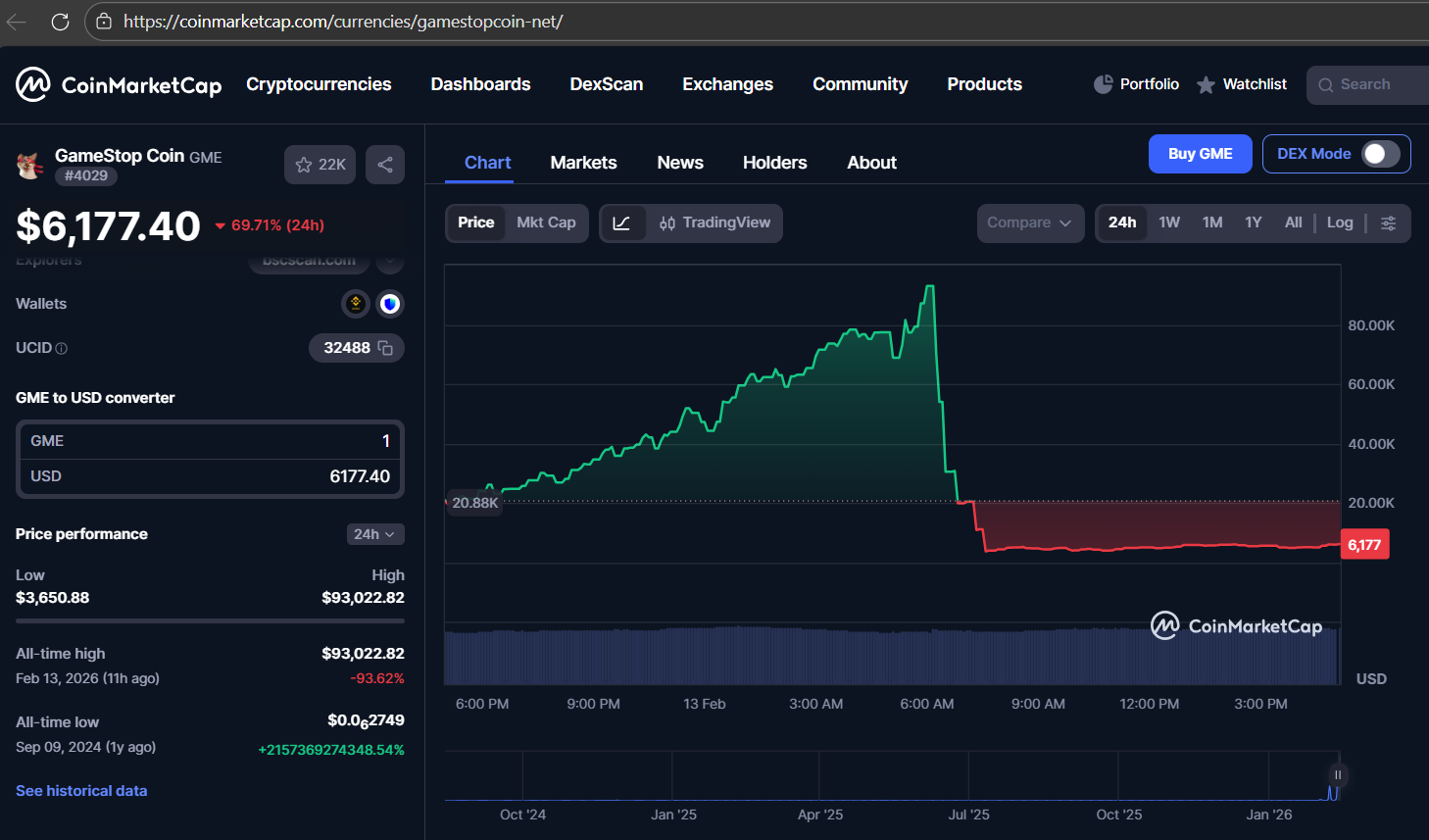Click the +2157369274348.54% all-time low change
The height and width of the screenshot is (840, 1429).
pos(331,750)
